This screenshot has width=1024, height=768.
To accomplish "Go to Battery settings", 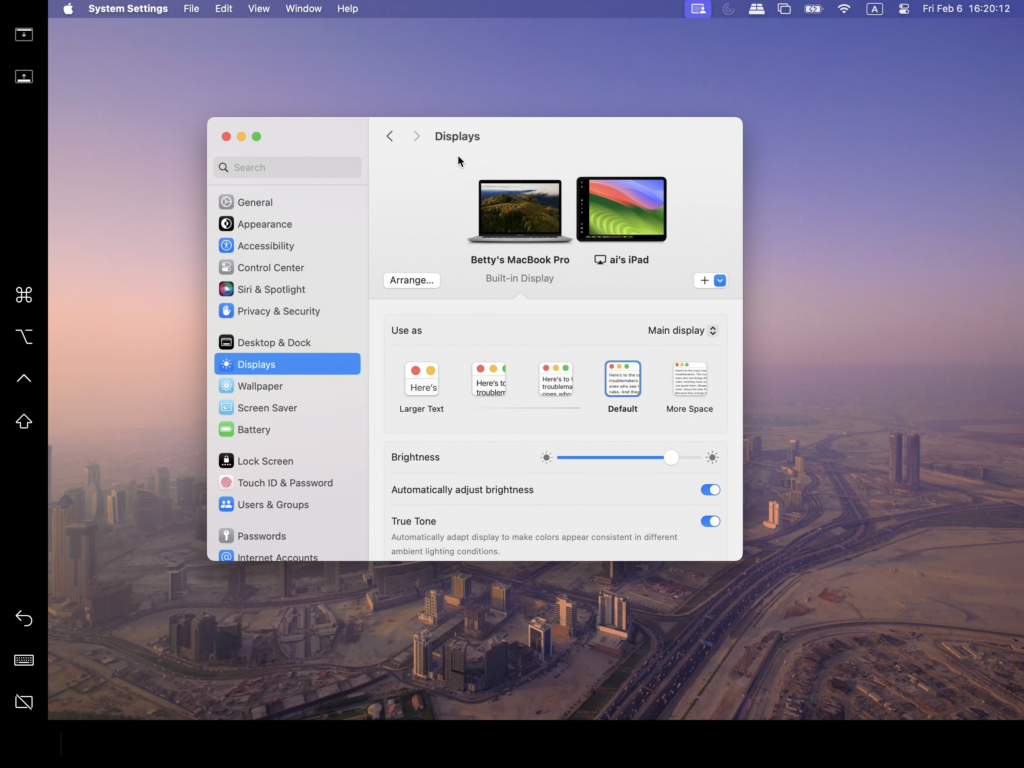I will point(253,430).
